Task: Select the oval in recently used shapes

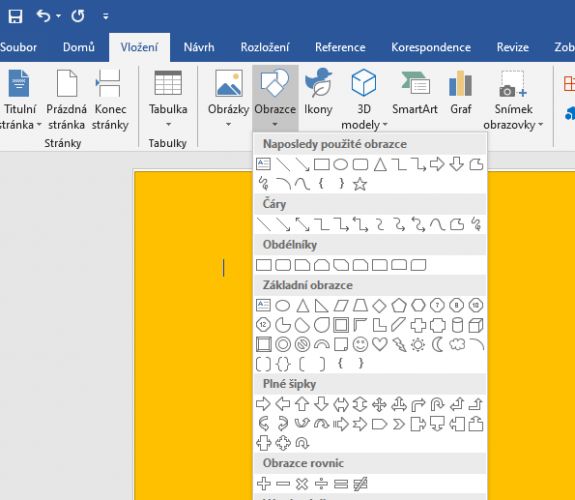Action: point(341,164)
